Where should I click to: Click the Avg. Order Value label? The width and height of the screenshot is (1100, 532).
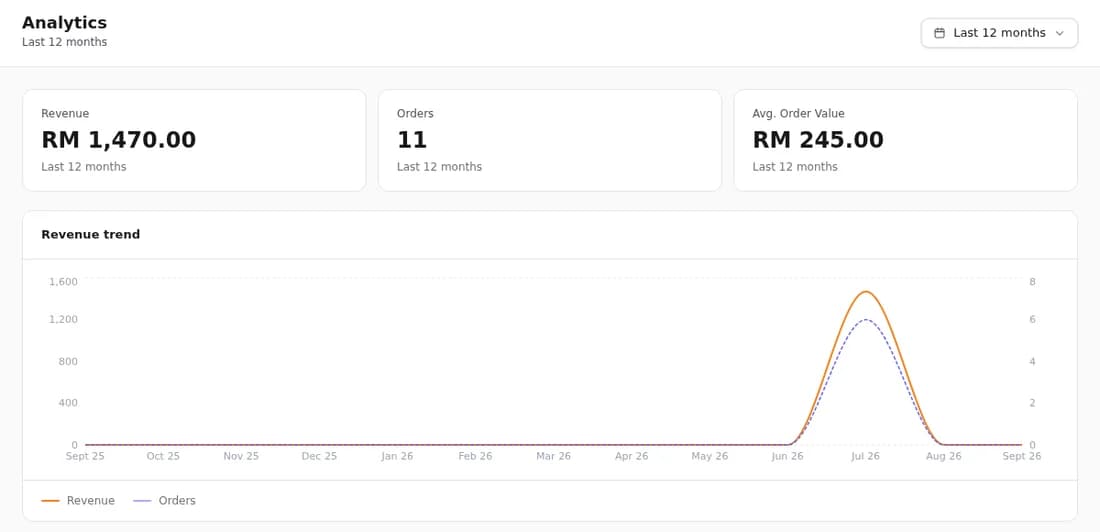click(798, 113)
